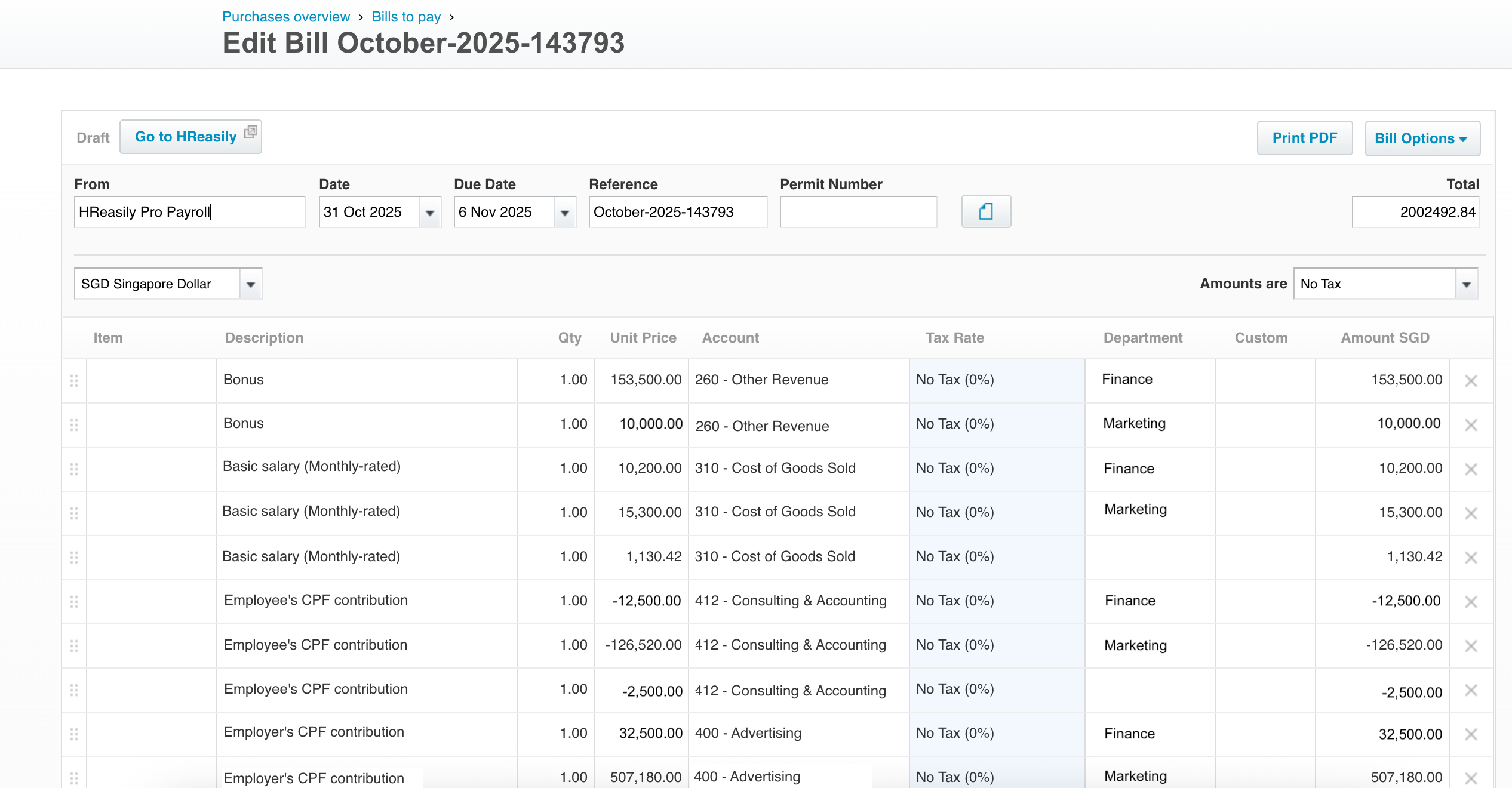Delete the first Bonus Finance line
Image resolution: width=1512 pixels, height=788 pixels.
1471,381
